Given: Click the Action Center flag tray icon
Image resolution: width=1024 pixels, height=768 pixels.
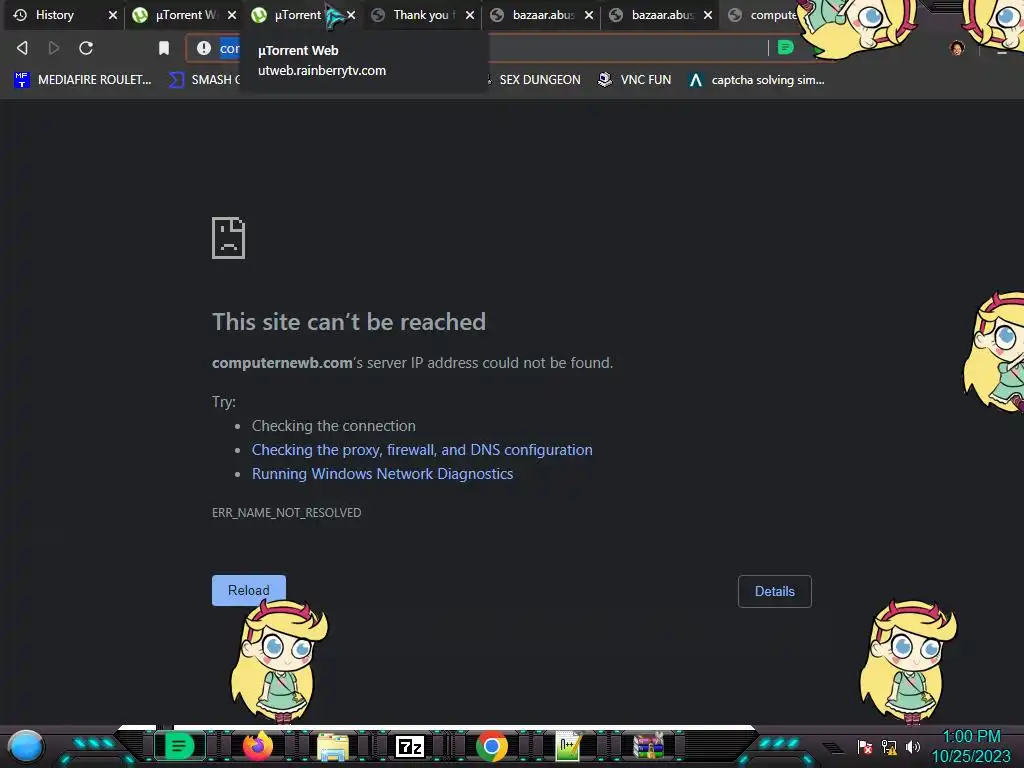Looking at the screenshot, I should (865, 746).
